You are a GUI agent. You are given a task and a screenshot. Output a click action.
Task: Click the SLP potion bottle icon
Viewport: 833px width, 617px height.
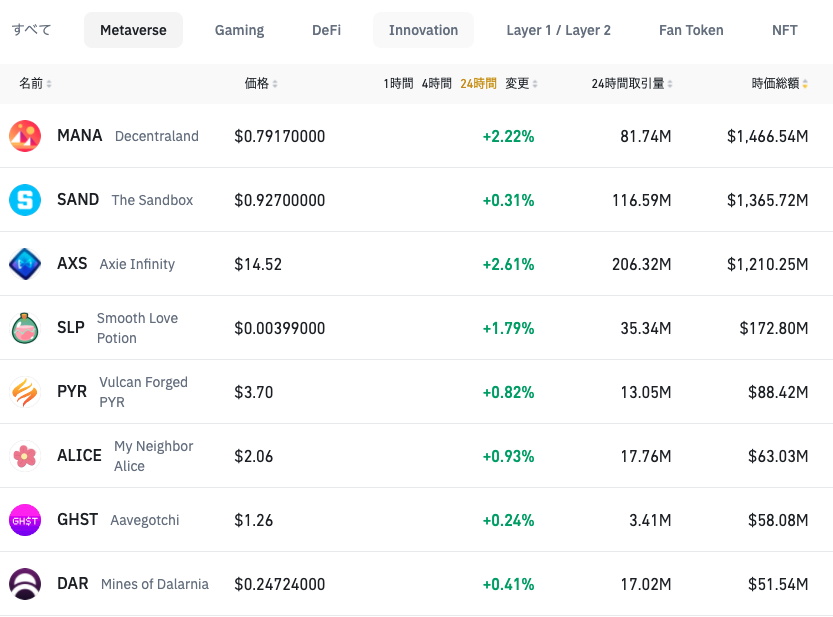point(25,328)
